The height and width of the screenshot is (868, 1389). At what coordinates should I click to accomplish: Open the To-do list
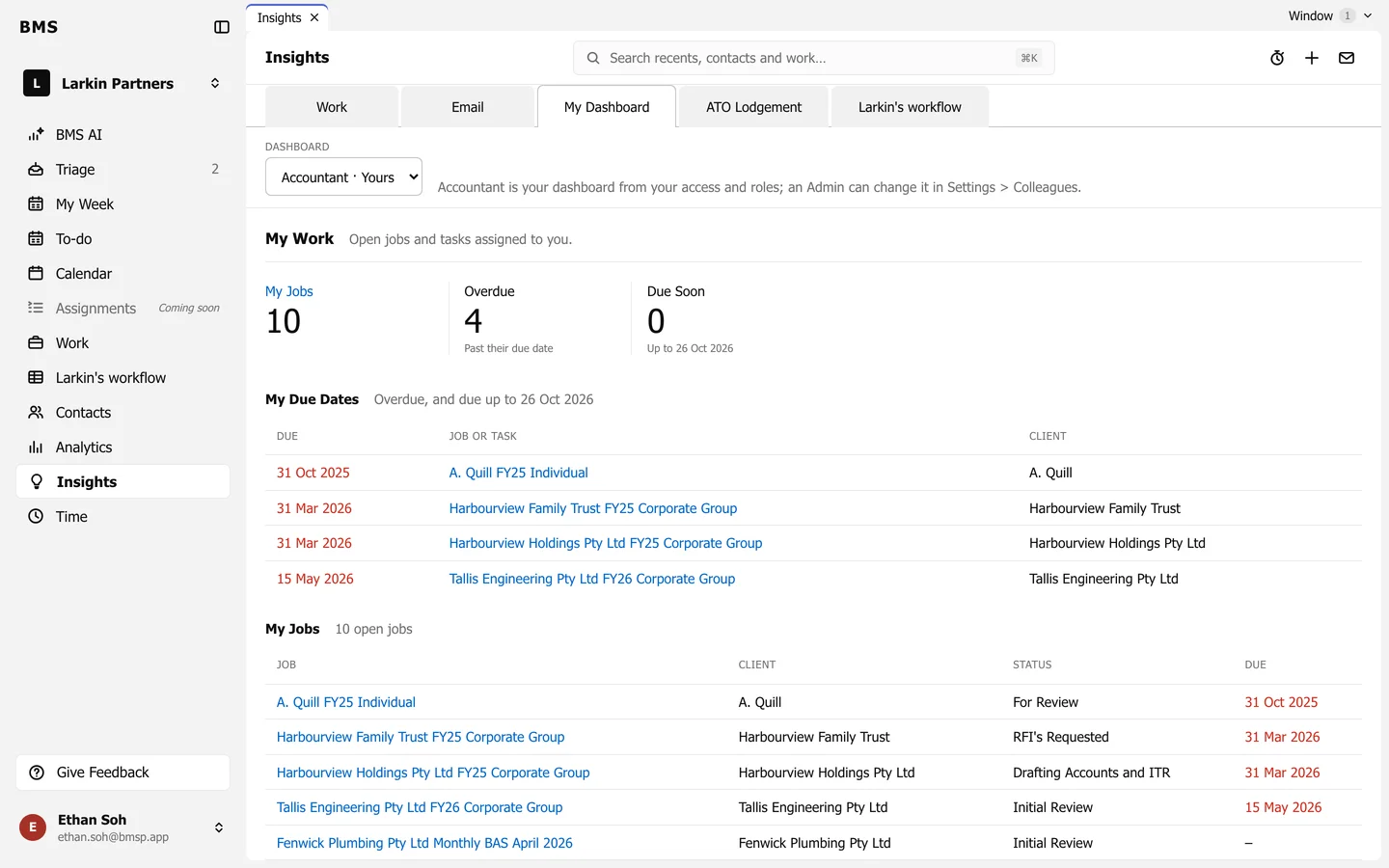[x=123, y=239]
